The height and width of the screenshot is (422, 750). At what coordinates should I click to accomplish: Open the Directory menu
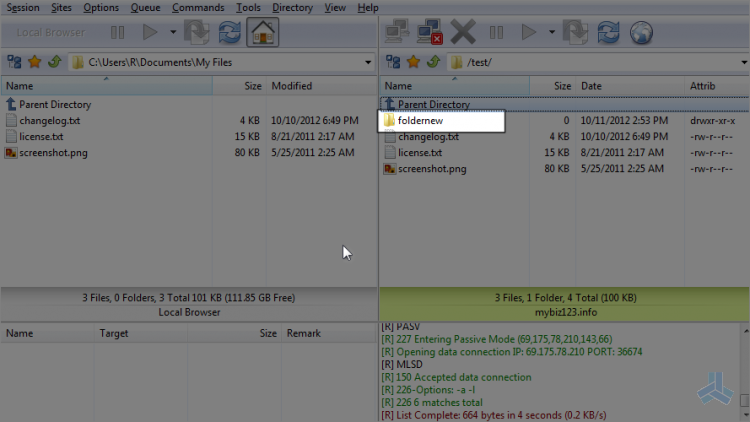click(x=292, y=8)
